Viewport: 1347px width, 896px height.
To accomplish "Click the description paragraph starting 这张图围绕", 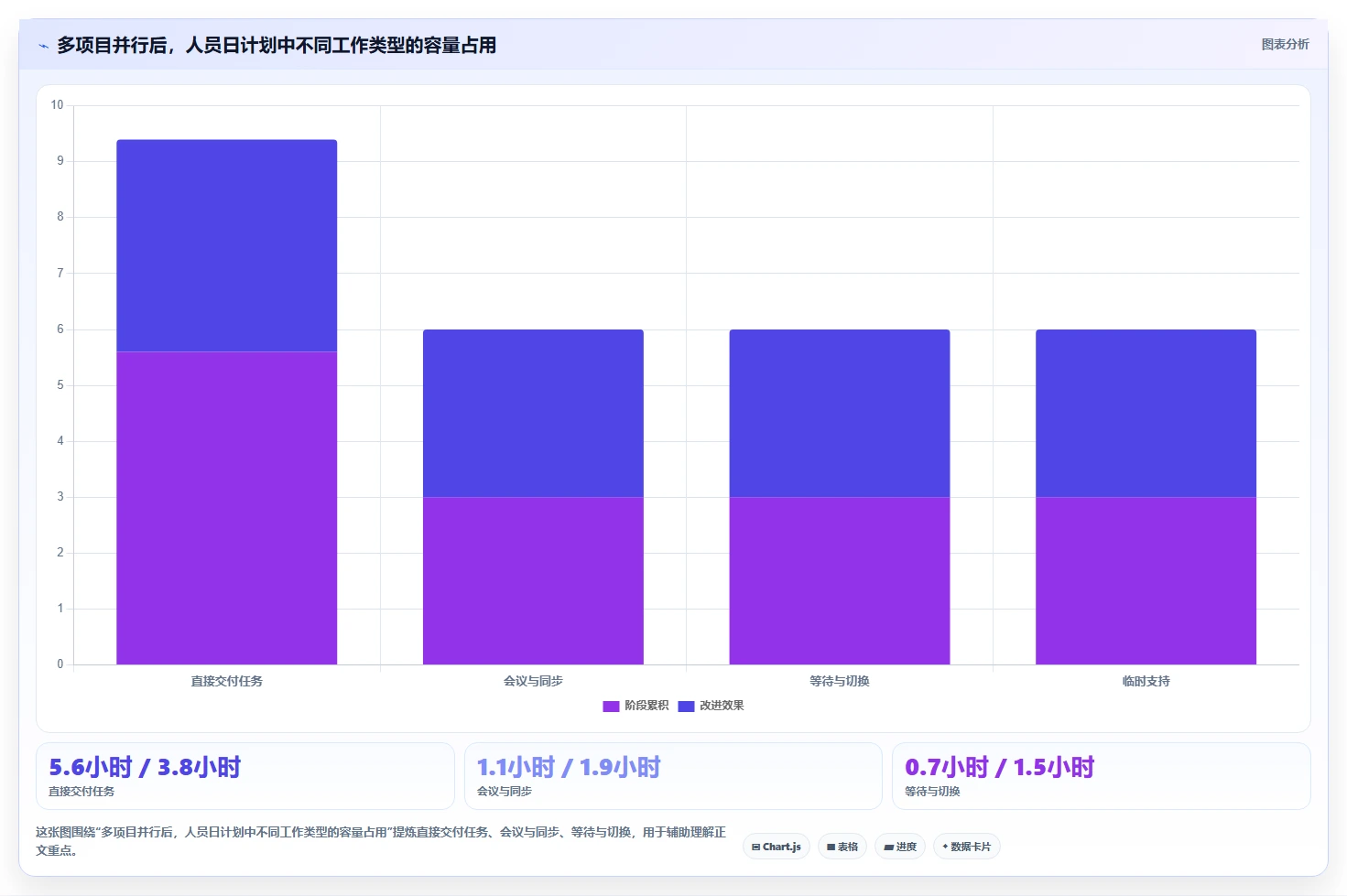I will click(x=381, y=841).
